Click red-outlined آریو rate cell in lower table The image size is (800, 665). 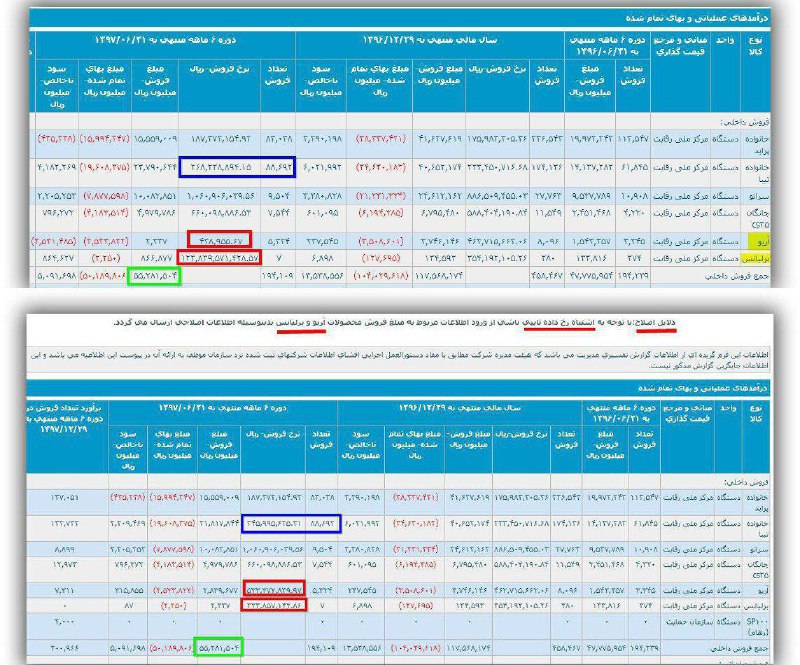click(x=274, y=588)
